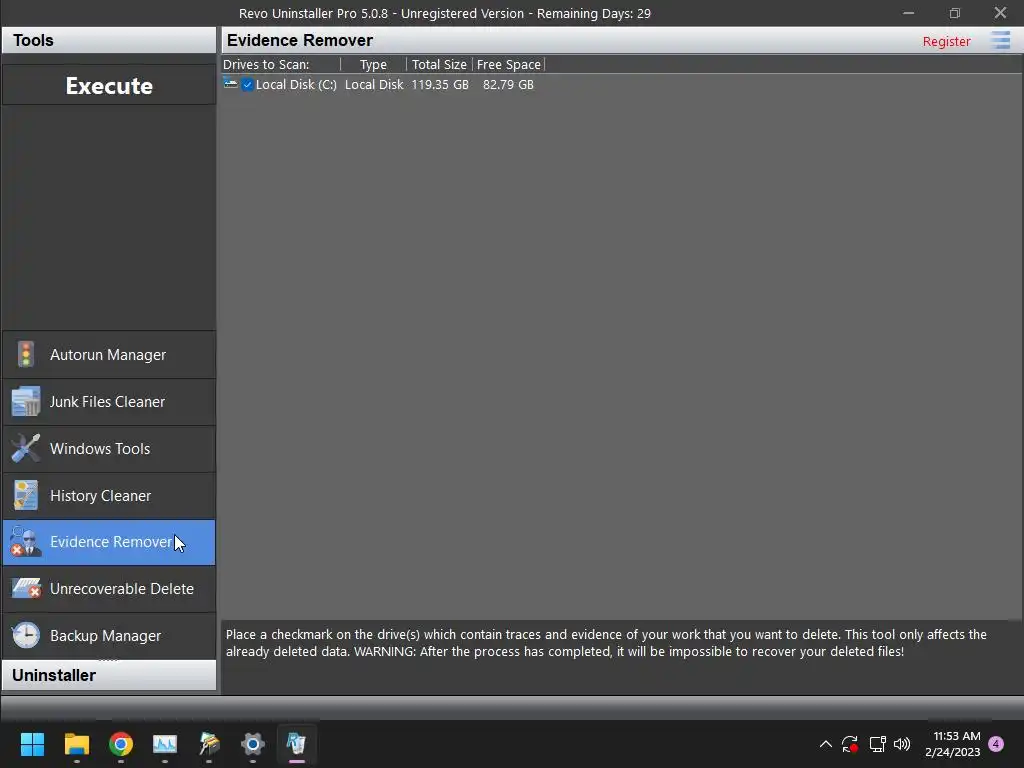The height and width of the screenshot is (768, 1024).
Task: Choose the Windows Tools label
Action: [100, 449]
